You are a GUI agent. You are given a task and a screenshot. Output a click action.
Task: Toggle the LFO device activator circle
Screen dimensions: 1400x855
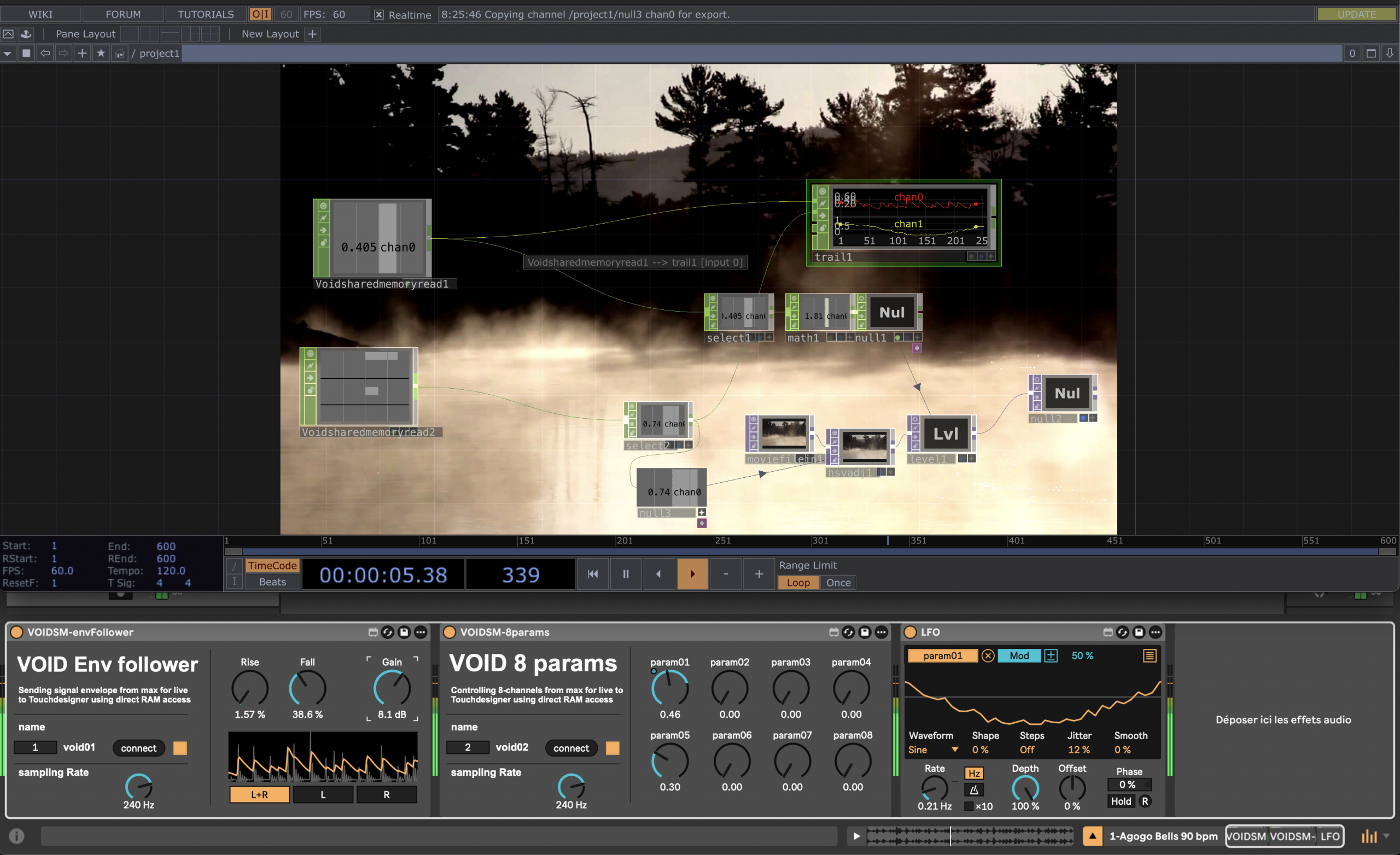(910, 632)
